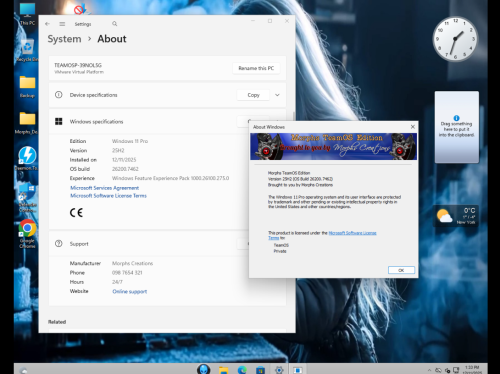Launch Microsoft Edge from the taskbar
This screenshot has height=374, width=500.
tap(242, 370)
